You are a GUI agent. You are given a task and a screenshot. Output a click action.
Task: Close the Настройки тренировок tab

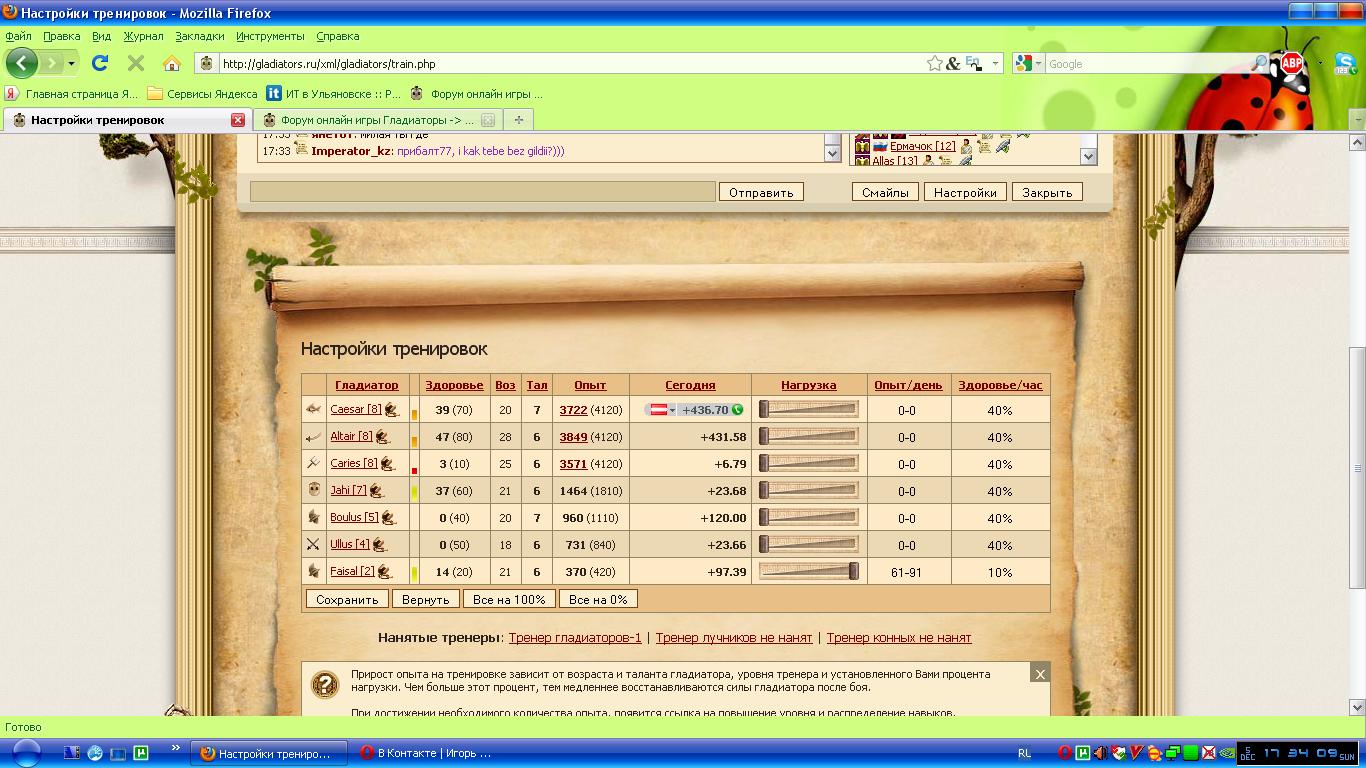[x=238, y=120]
